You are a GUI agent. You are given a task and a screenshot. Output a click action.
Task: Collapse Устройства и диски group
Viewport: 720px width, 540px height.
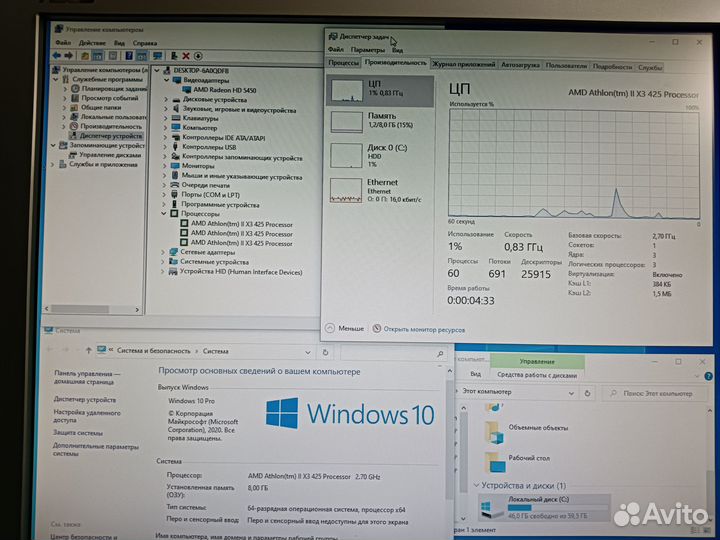click(x=476, y=485)
